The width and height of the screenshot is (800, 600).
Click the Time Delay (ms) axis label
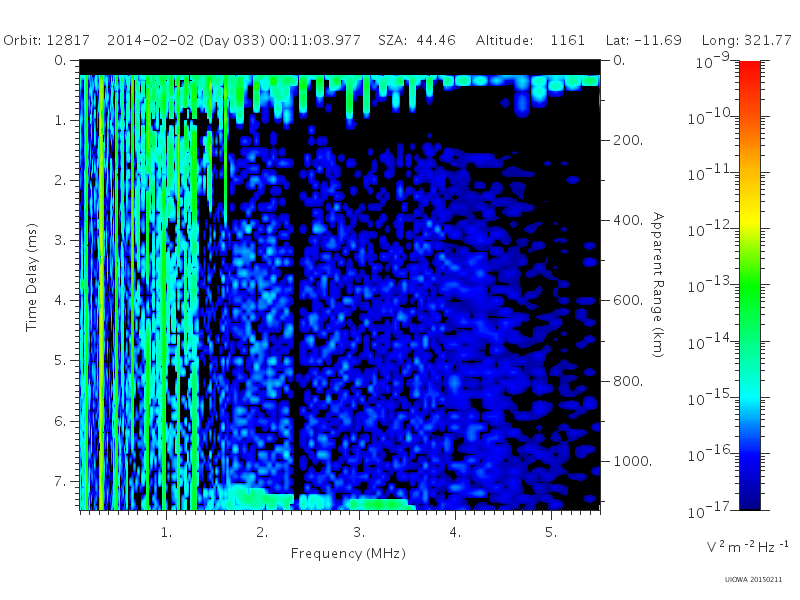point(32,277)
